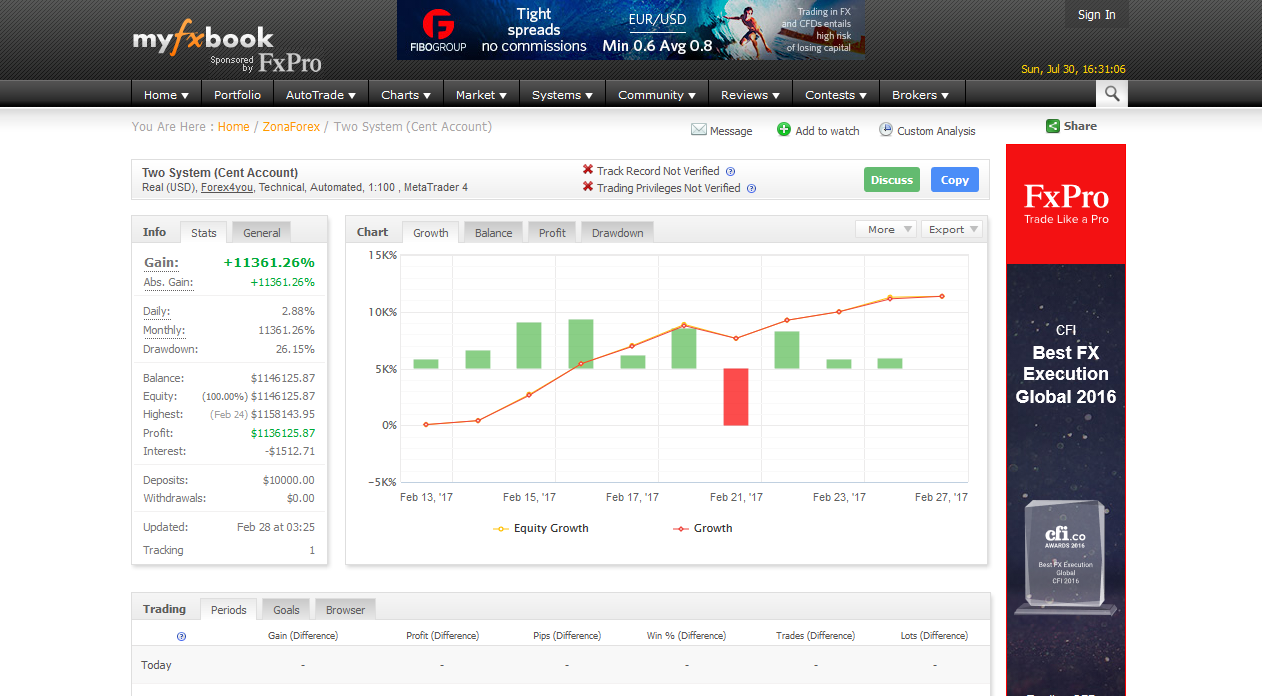The width and height of the screenshot is (1262, 696).
Task: Open the Community dropdown menu
Action: 657,95
